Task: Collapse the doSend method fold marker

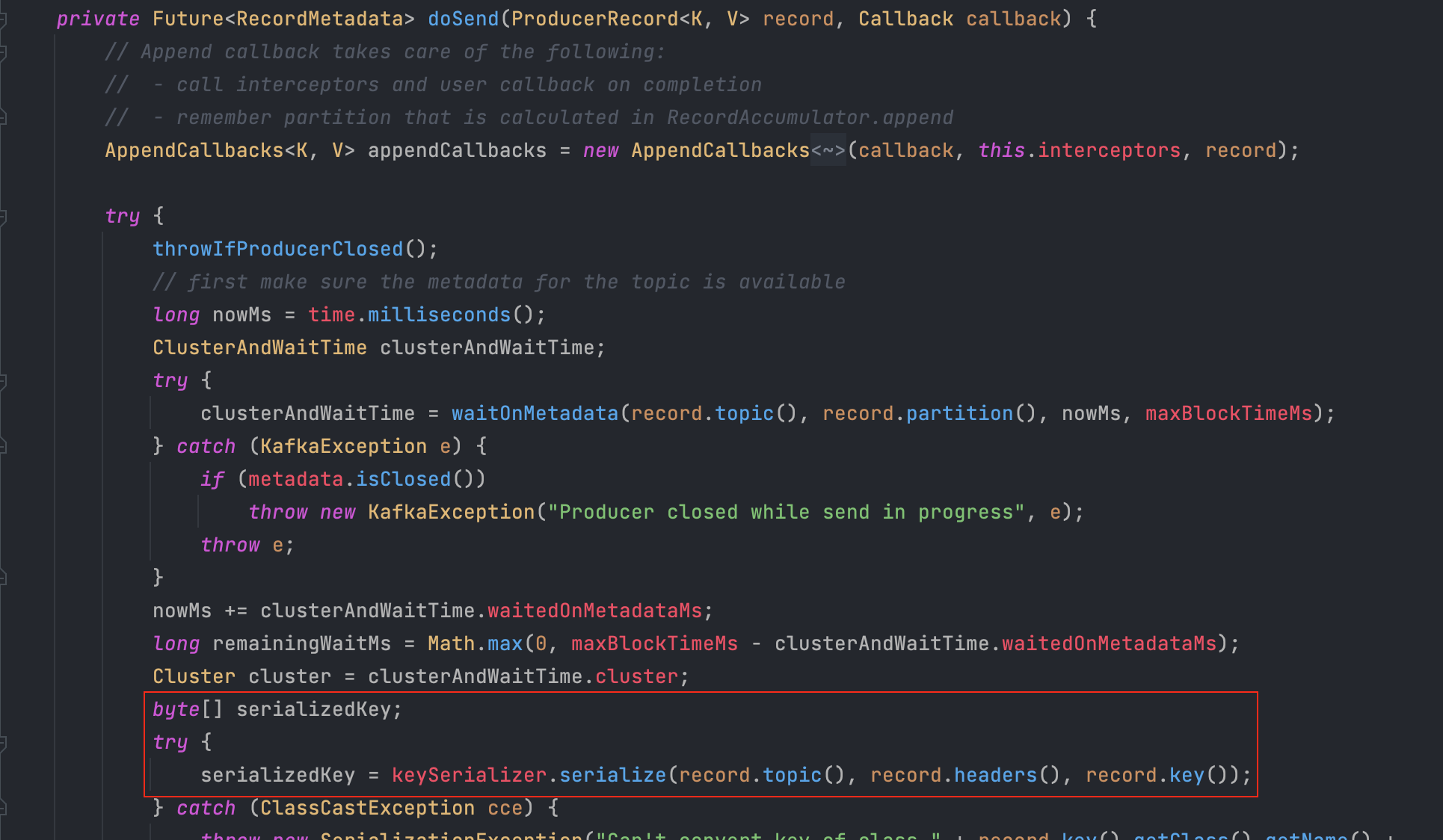Action: [3, 19]
